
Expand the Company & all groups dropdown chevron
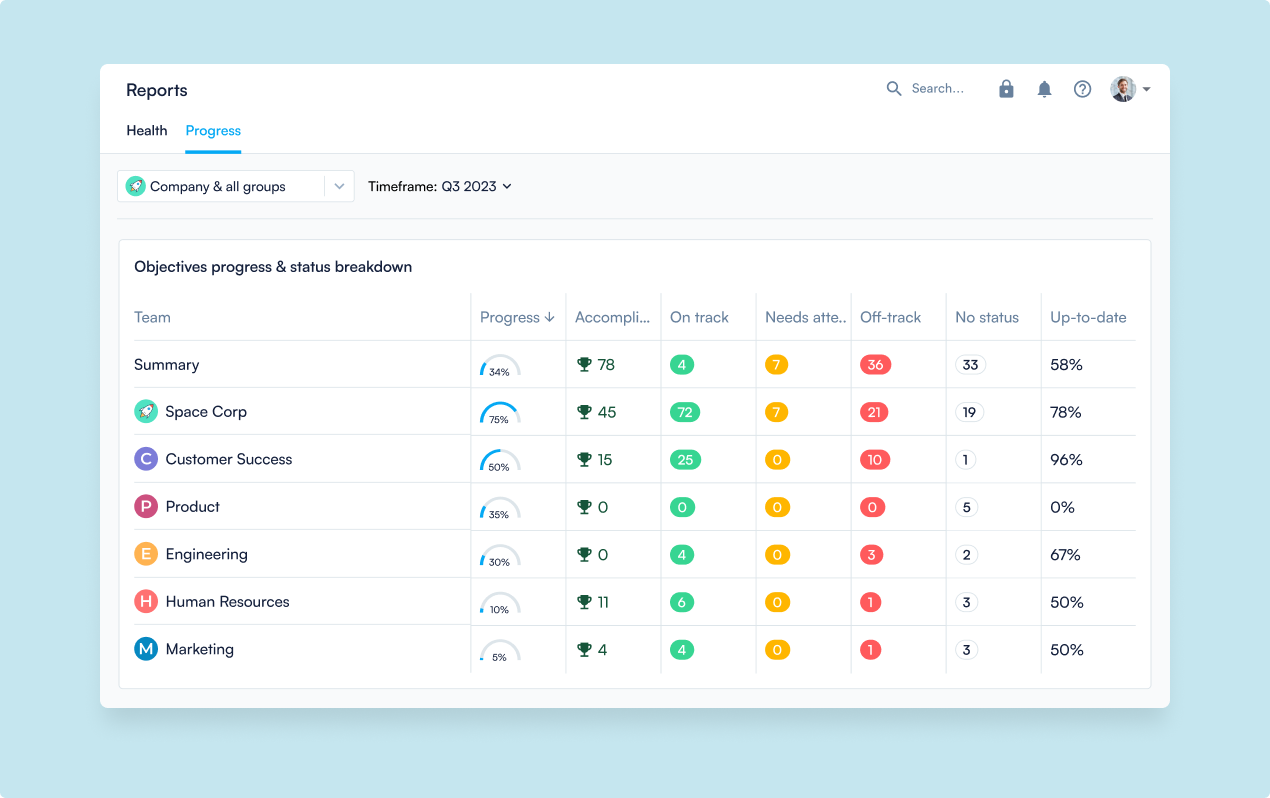tap(339, 186)
